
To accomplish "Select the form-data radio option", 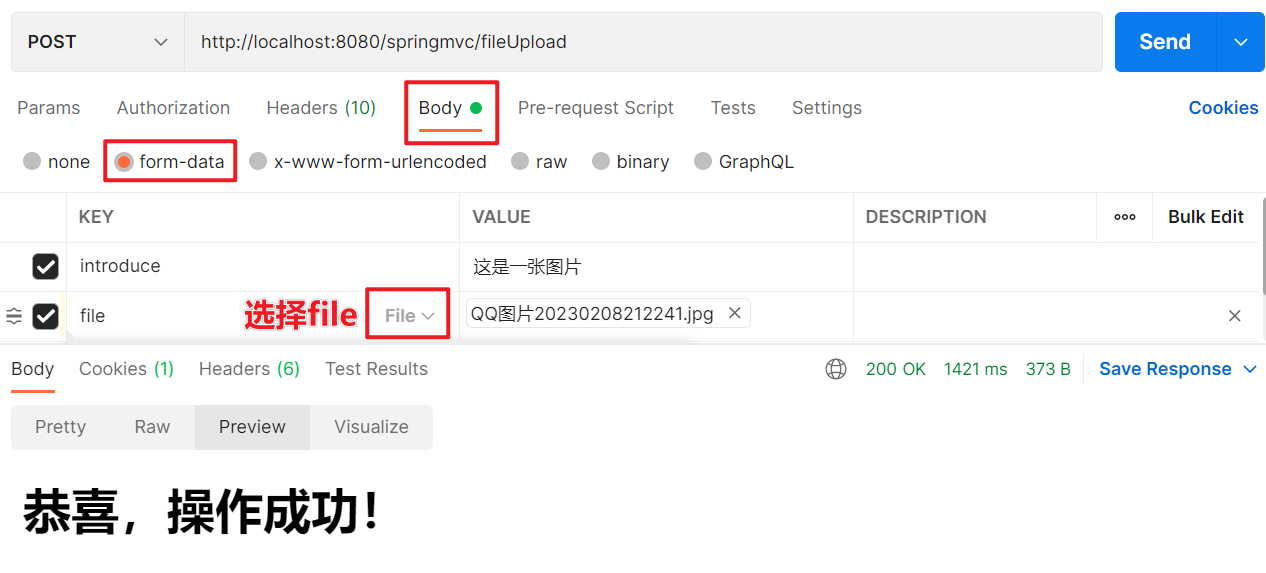I will (x=123, y=161).
